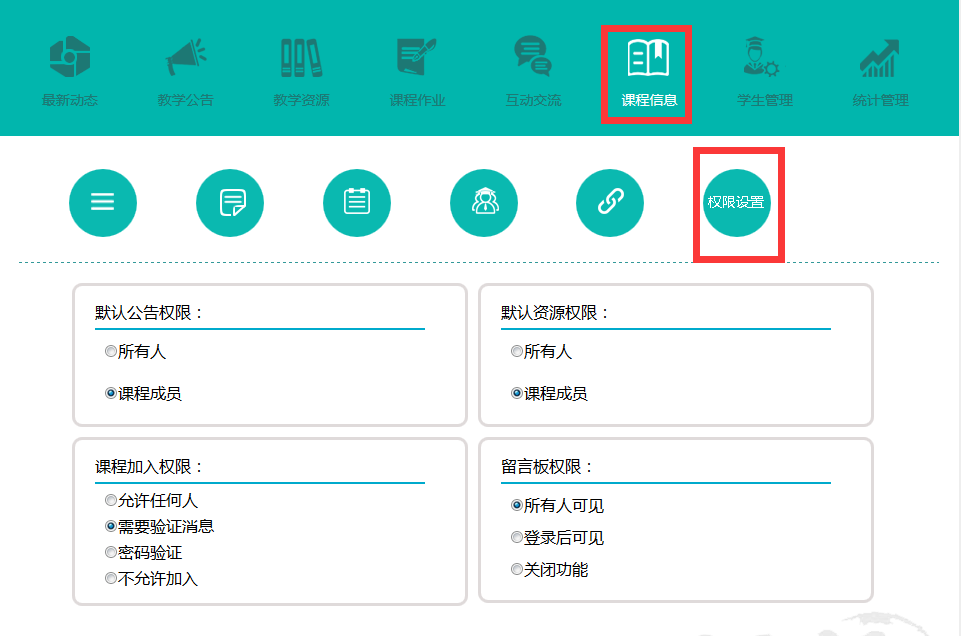
Task: Click the round hamburger list icon
Action: click(103, 203)
